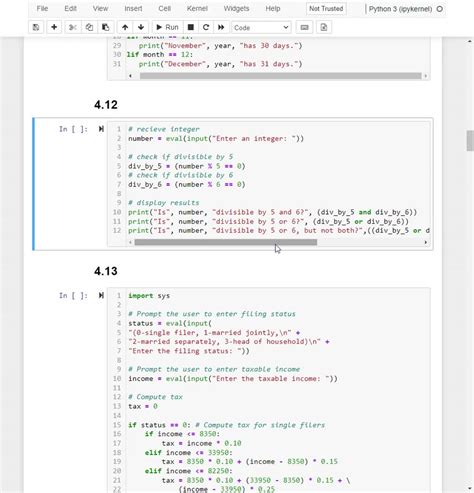The height and width of the screenshot is (493, 474).
Task: Open the View menu
Action: [100, 9]
